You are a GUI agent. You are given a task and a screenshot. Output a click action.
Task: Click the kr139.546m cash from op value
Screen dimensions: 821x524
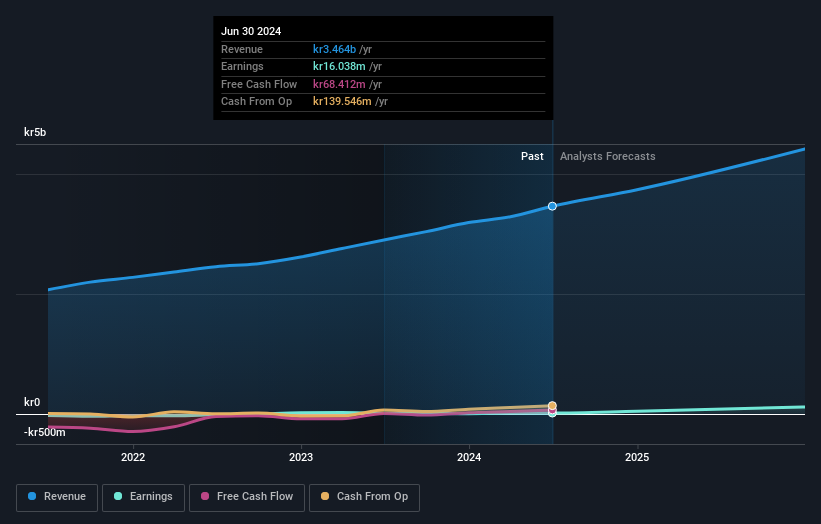point(342,102)
